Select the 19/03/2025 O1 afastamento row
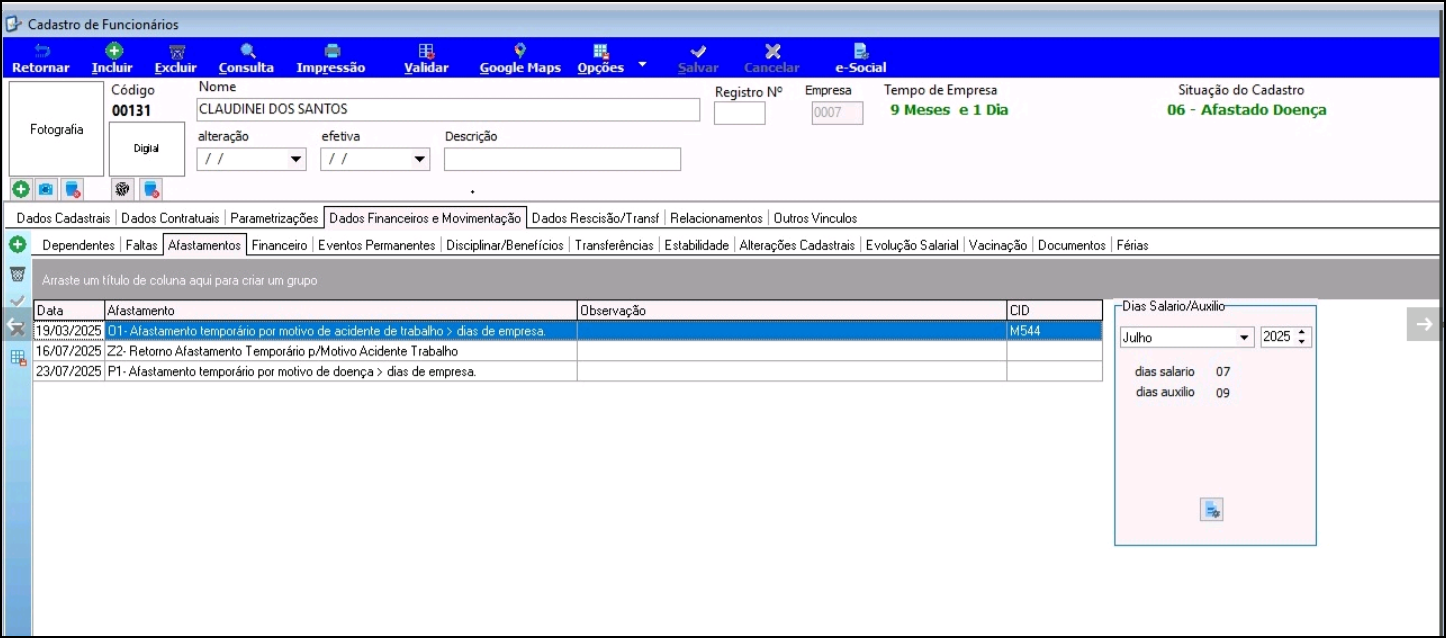The image size is (1446, 638). pos(568,331)
